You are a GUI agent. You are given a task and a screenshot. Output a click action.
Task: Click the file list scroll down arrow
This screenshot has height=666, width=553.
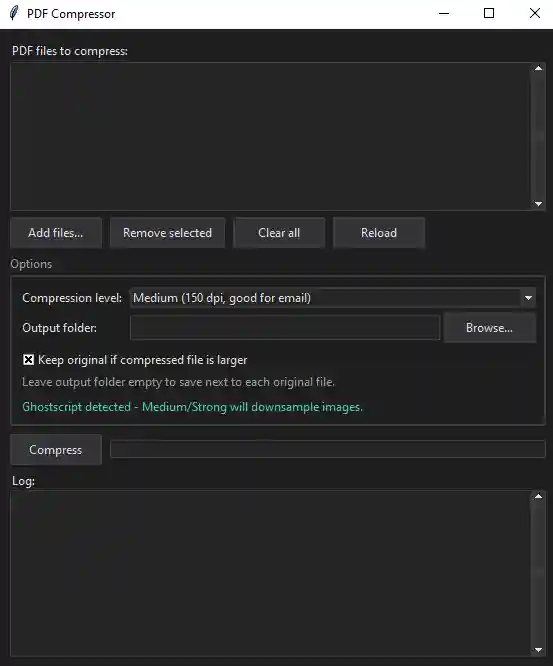coord(538,204)
